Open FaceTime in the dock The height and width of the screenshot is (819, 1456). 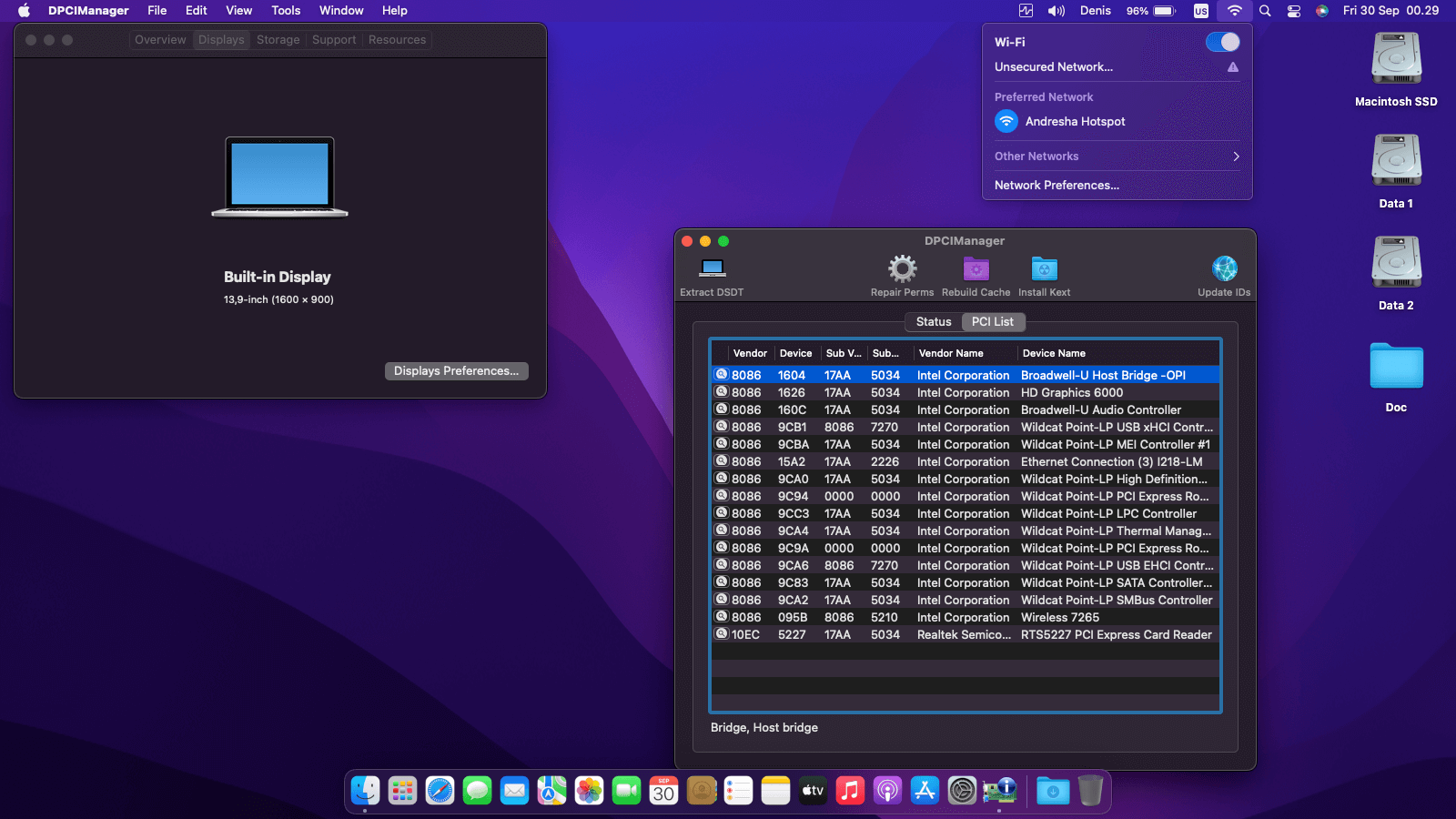coord(626,791)
